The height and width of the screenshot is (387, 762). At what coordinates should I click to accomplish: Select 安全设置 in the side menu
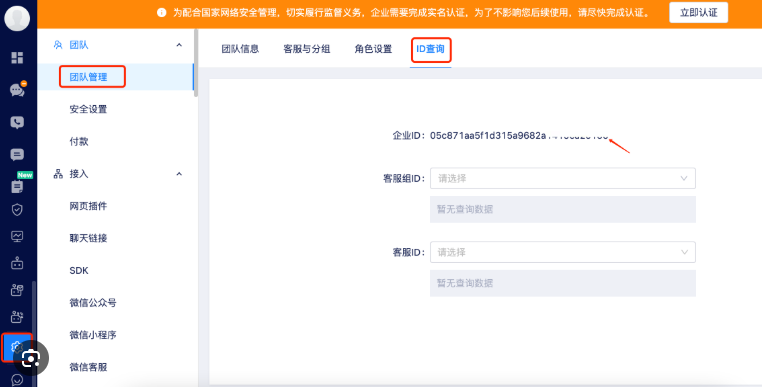point(88,109)
